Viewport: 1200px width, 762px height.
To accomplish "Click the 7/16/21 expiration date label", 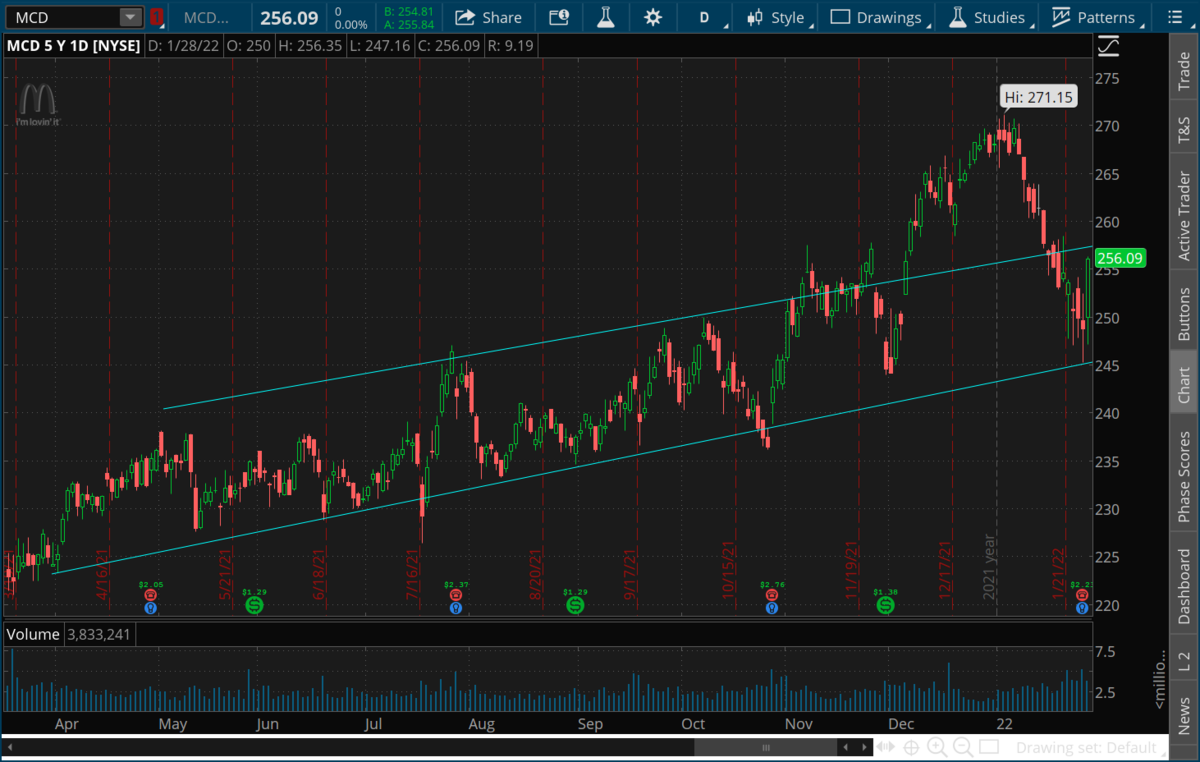I will [x=412, y=574].
